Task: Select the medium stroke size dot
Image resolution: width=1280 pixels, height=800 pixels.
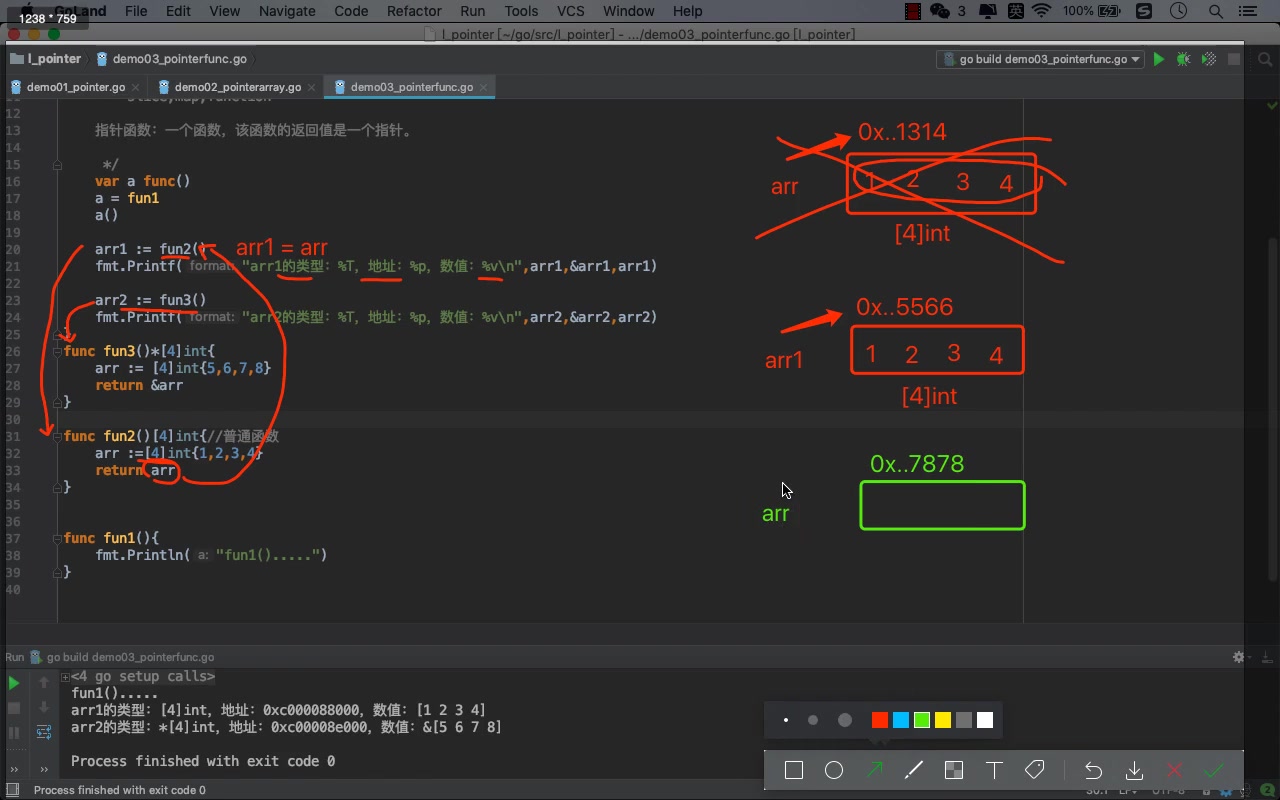Action: point(813,720)
